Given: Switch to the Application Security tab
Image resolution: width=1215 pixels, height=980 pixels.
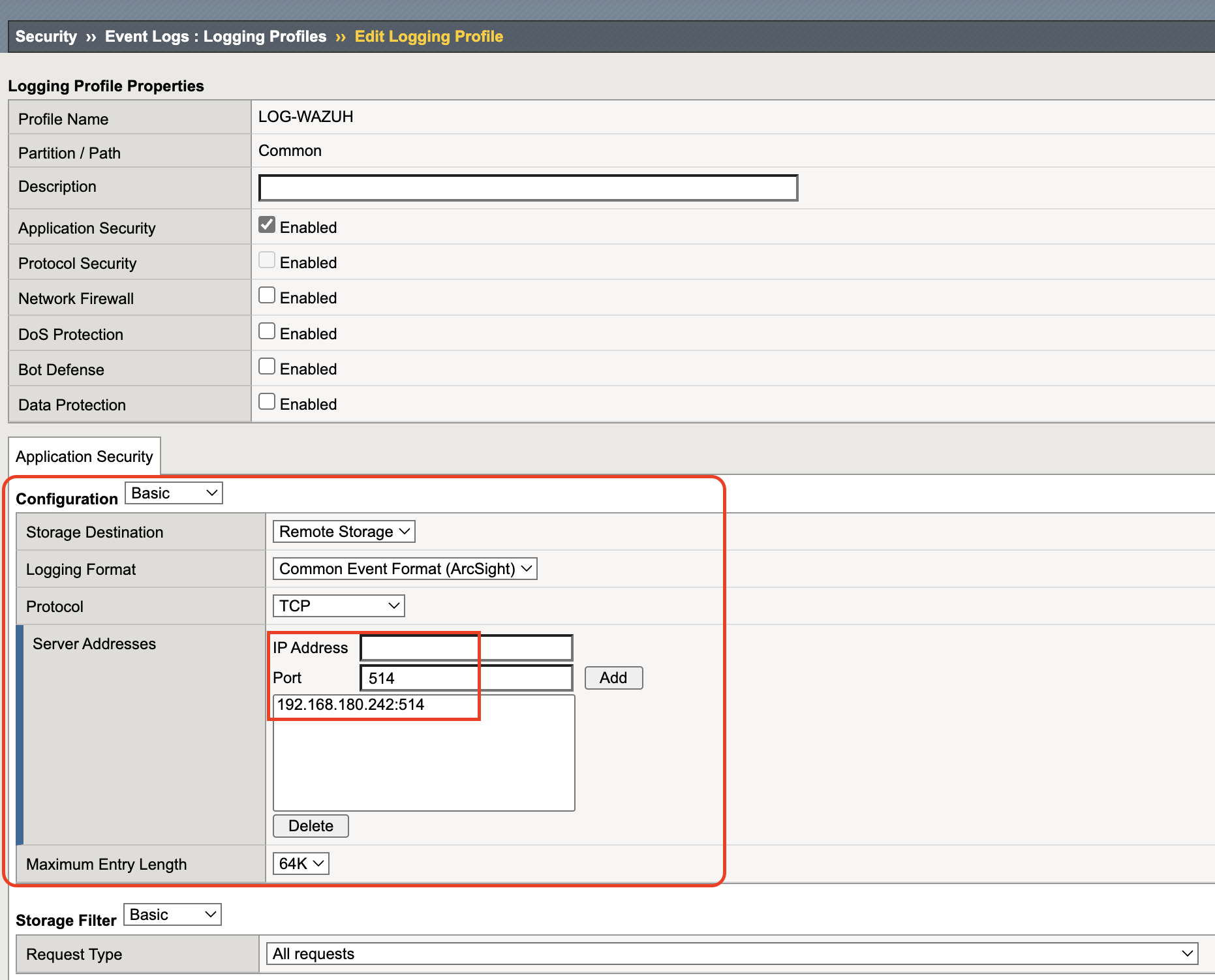Looking at the screenshot, I should point(84,456).
